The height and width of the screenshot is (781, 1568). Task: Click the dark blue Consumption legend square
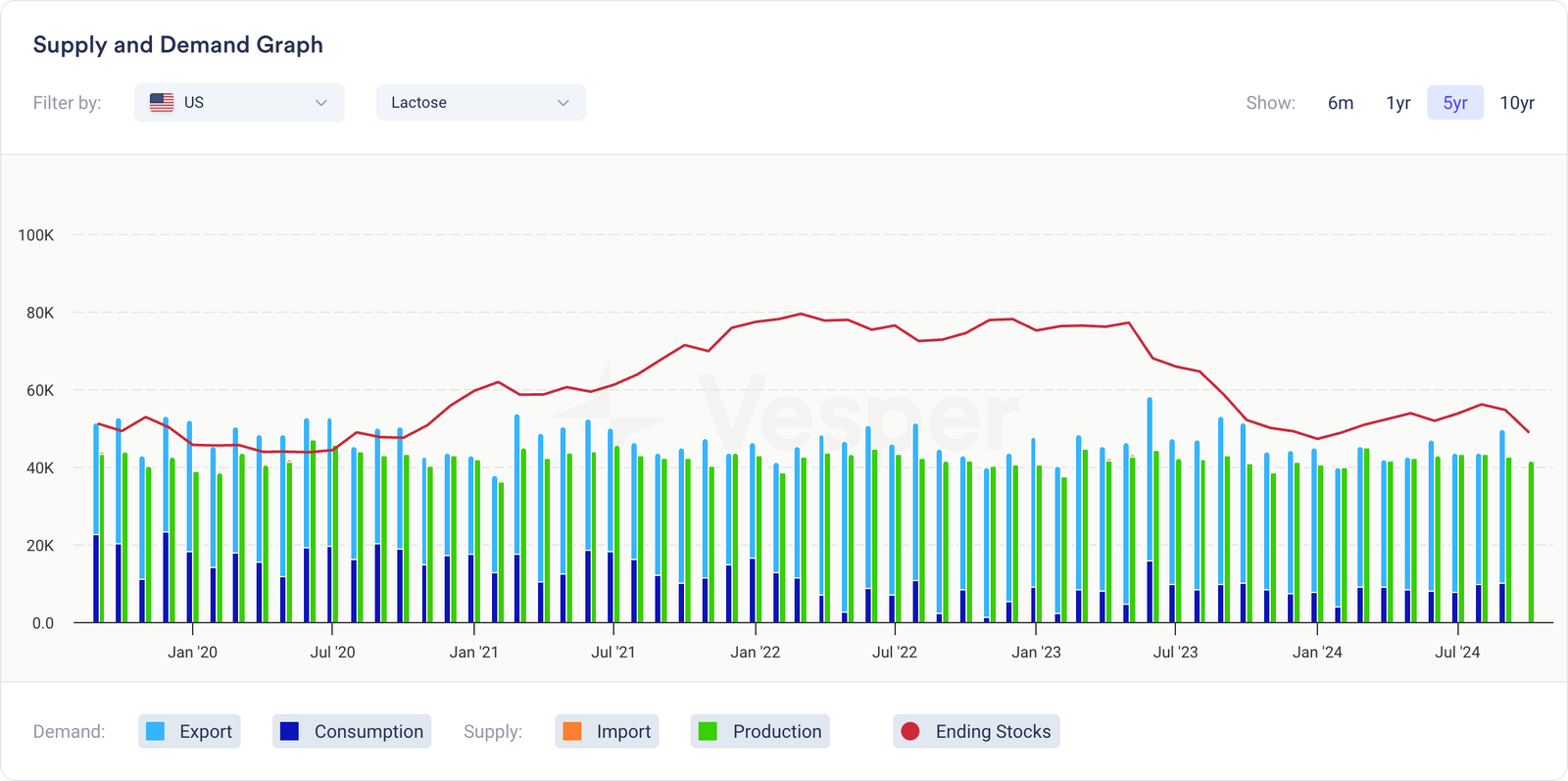(289, 731)
